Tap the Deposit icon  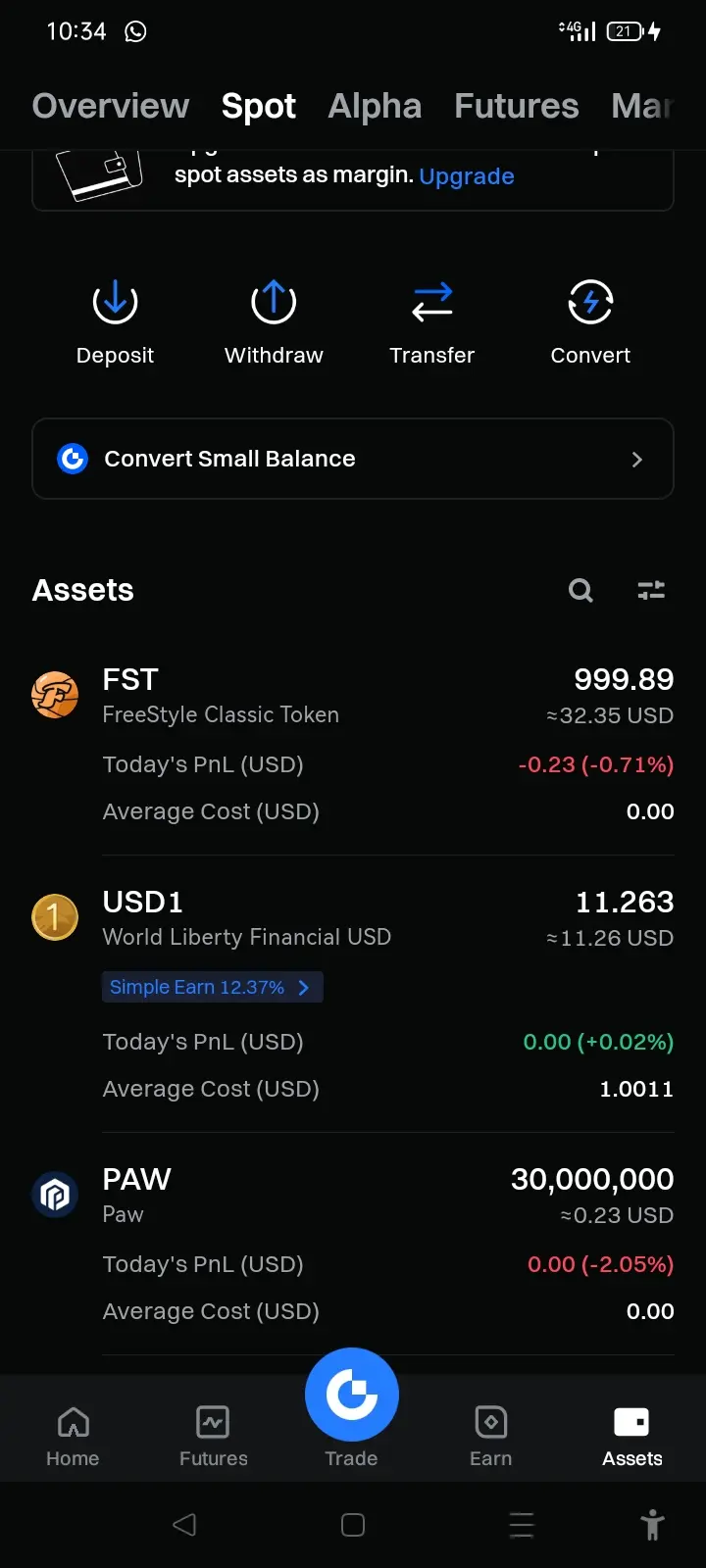click(x=115, y=302)
